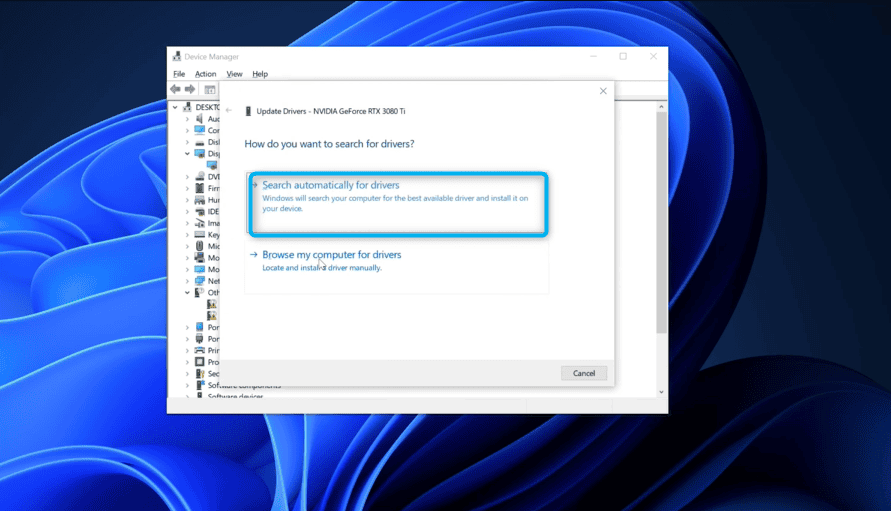Select the Mice mouse-shaped category icon
The image size is (891, 511).
tap(199, 246)
